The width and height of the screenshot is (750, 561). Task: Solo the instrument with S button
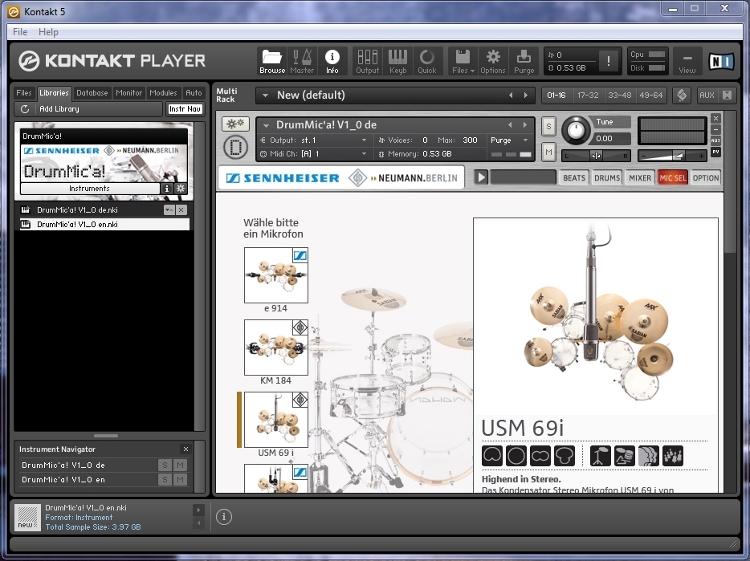click(x=549, y=127)
